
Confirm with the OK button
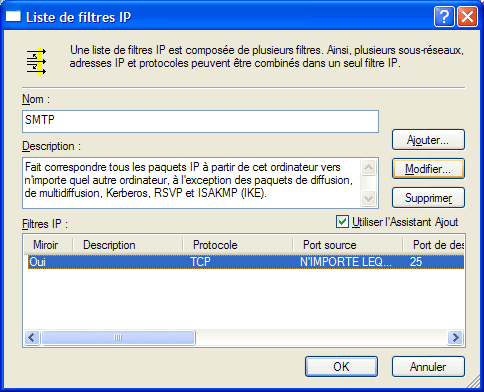341,367
